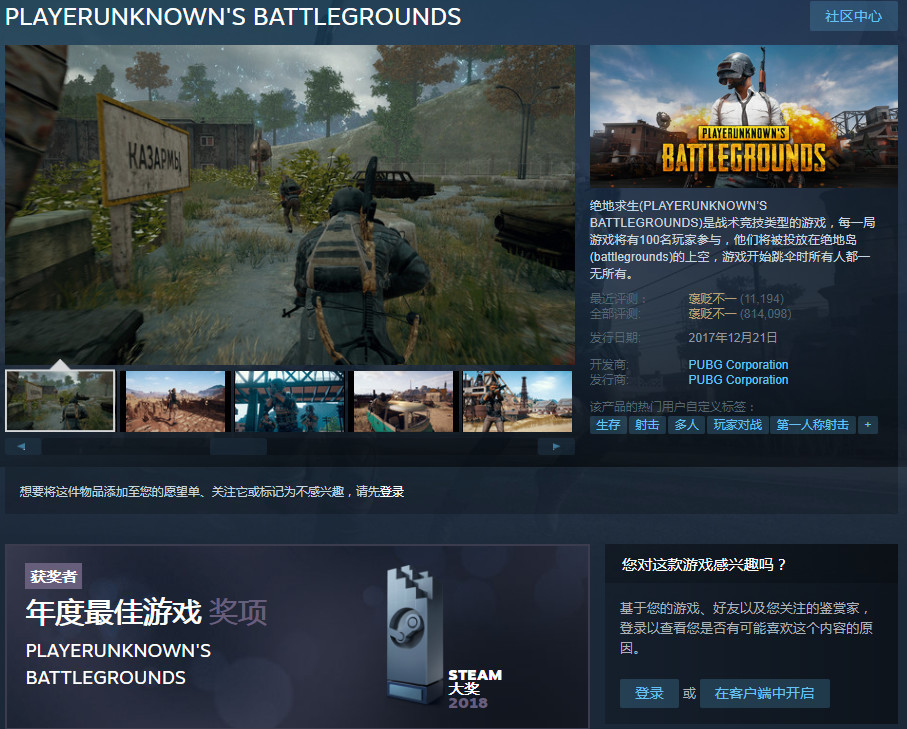
Task: Click the 第一人称射击 tag
Action: click(x=813, y=425)
